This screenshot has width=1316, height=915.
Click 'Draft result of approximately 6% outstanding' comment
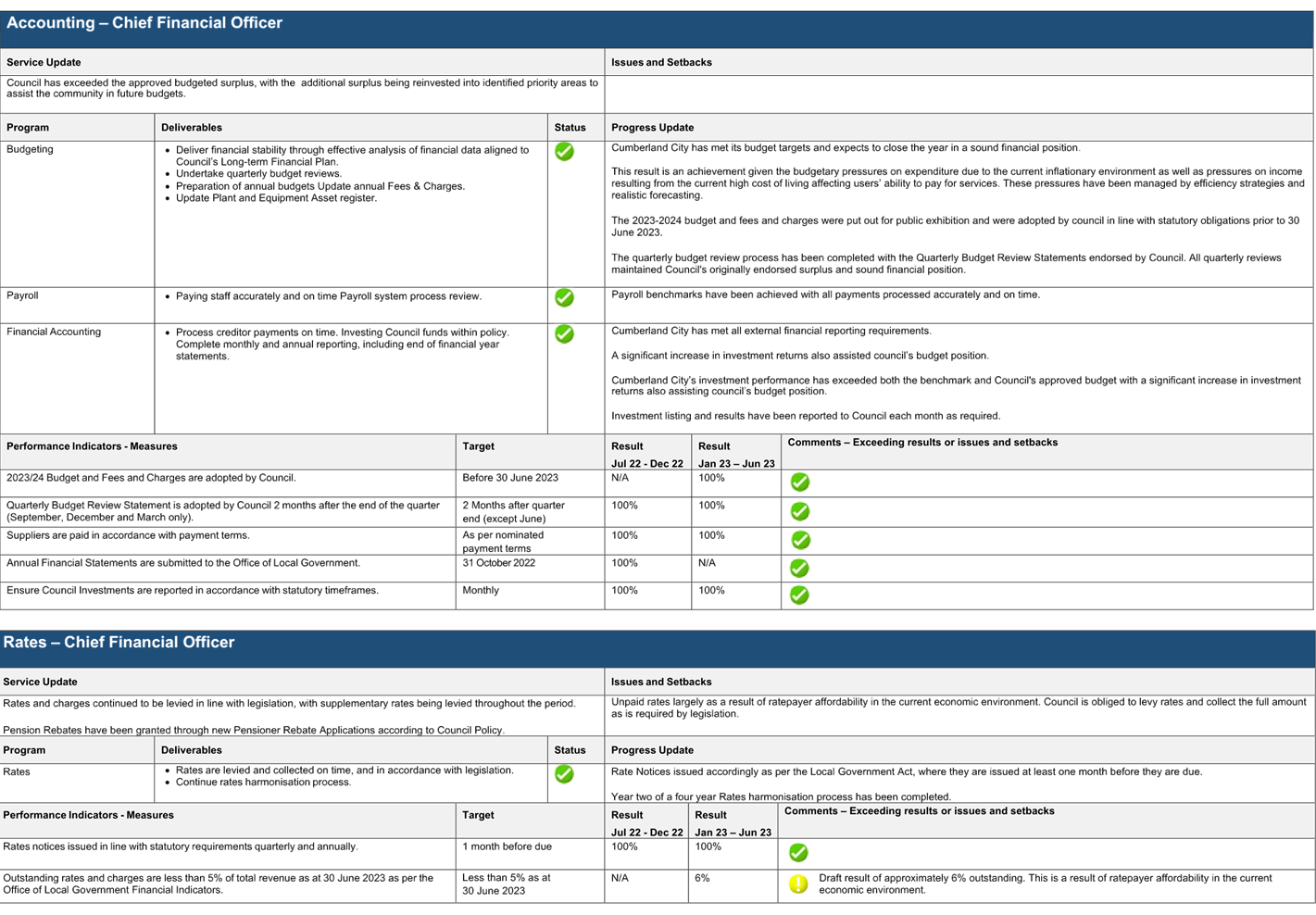pyautogui.click(x=1045, y=884)
